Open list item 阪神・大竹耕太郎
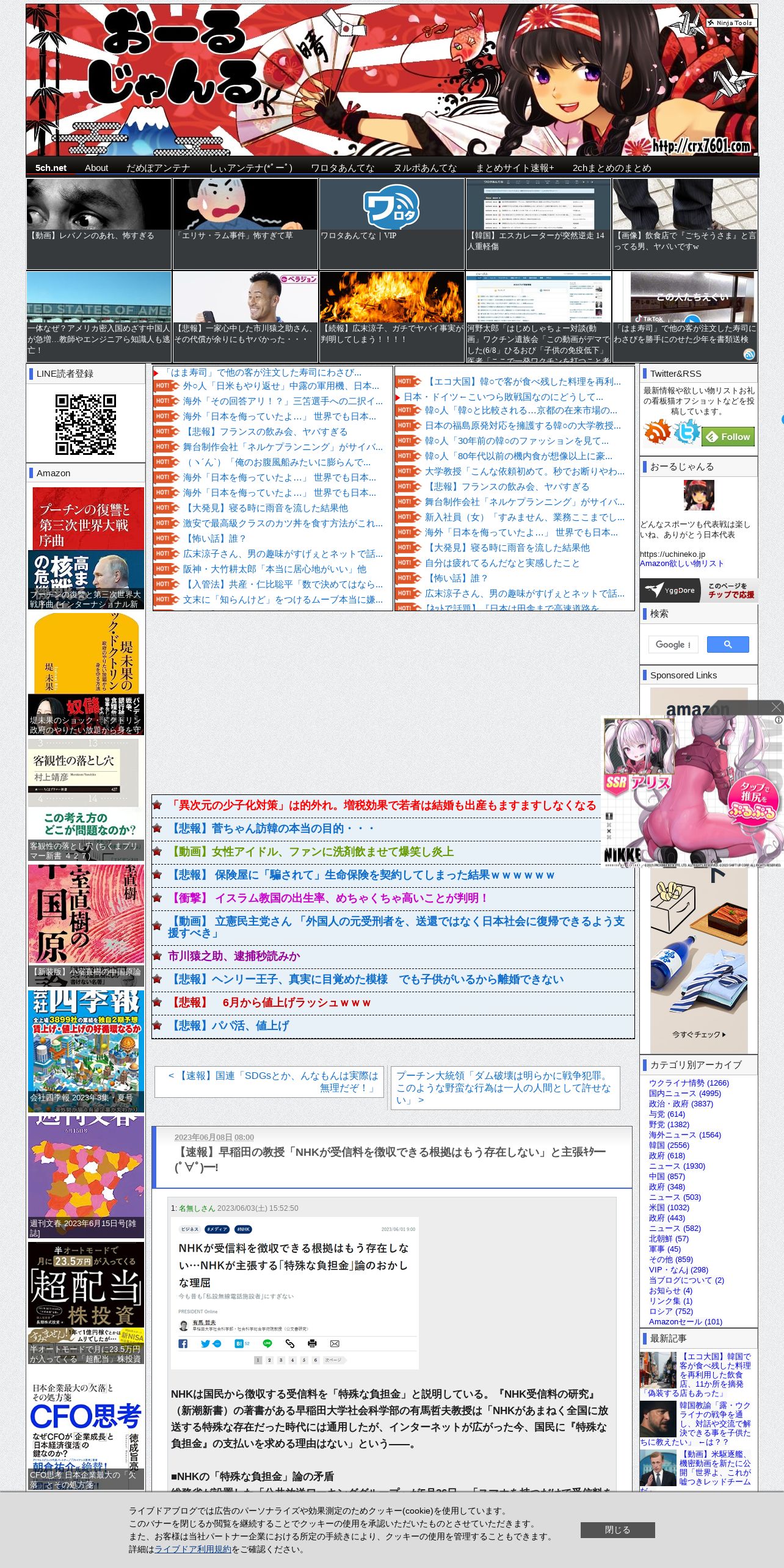784x1568 pixels. 275,569
